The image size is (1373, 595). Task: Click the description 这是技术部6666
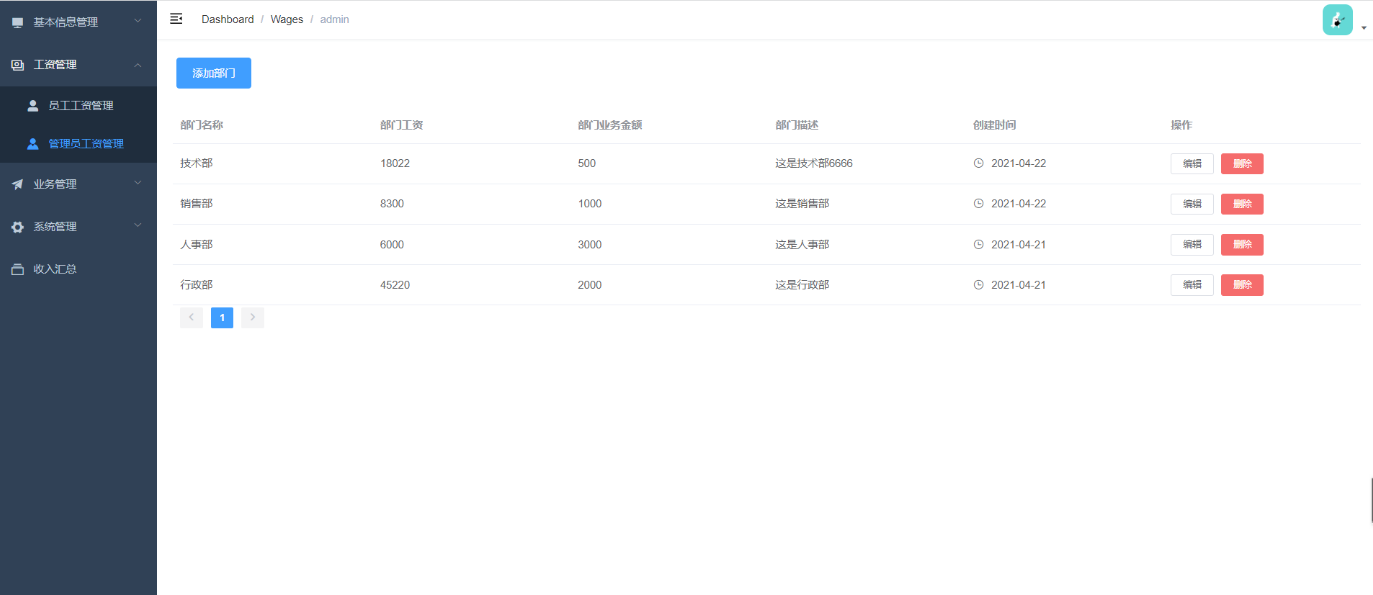pyautogui.click(x=814, y=163)
